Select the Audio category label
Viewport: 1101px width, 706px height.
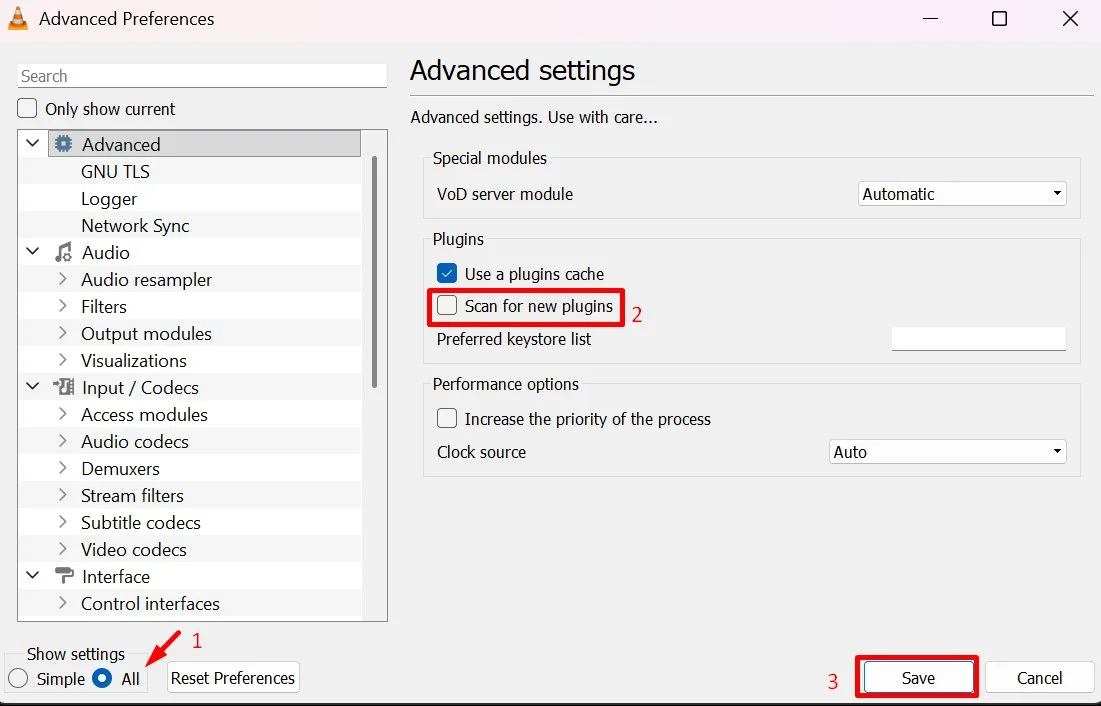(x=105, y=252)
